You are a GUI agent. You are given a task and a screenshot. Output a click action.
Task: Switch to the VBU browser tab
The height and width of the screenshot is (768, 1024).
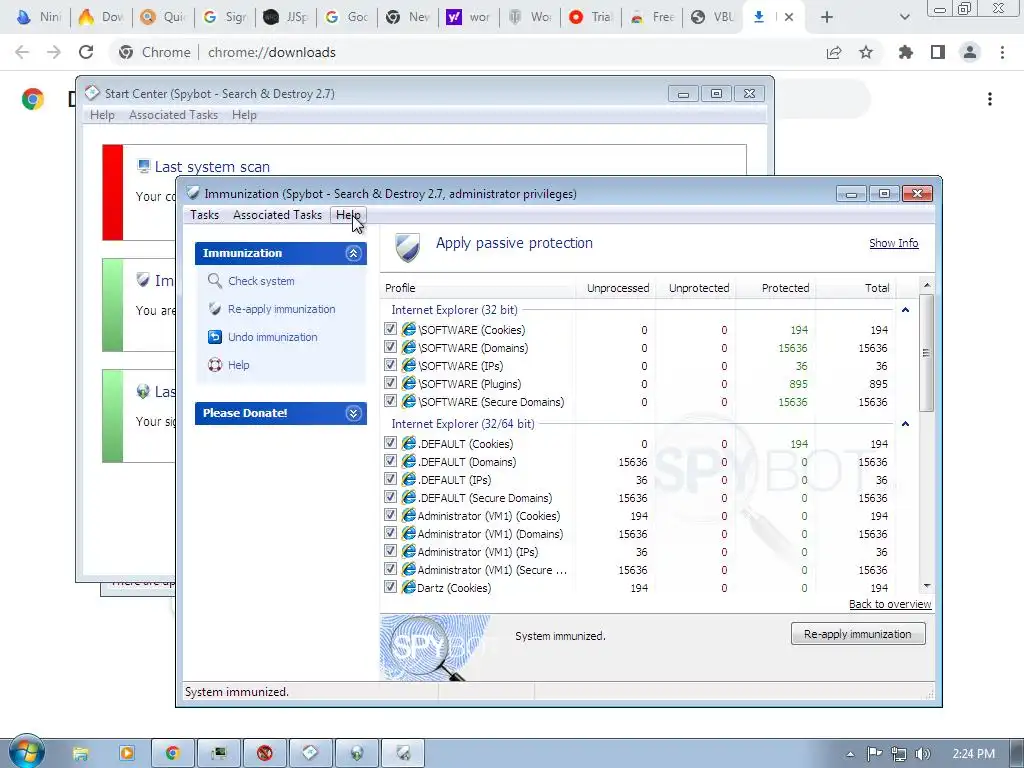click(x=712, y=17)
